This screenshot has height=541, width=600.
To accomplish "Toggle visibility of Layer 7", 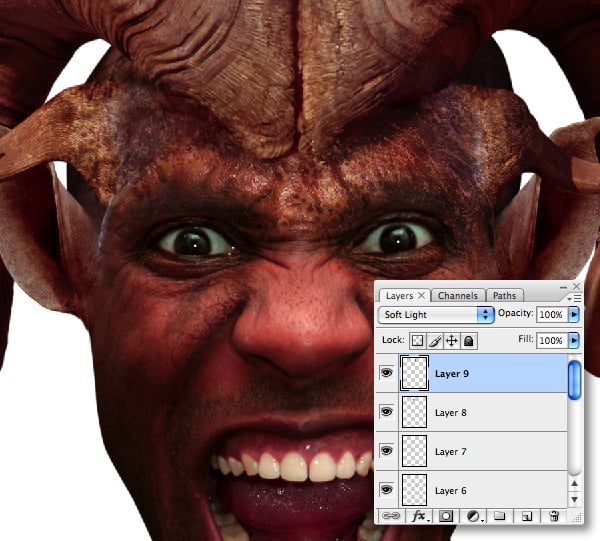I will (387, 452).
